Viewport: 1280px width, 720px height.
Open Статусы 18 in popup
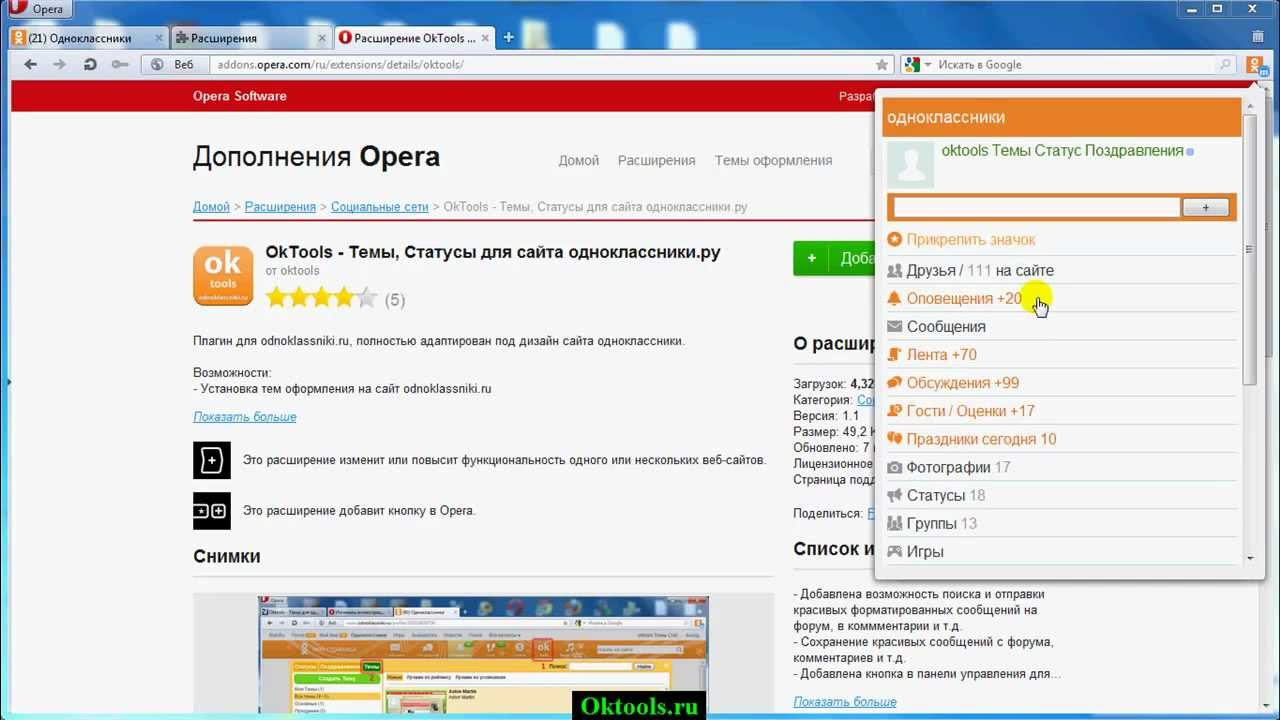pyautogui.click(x=945, y=495)
